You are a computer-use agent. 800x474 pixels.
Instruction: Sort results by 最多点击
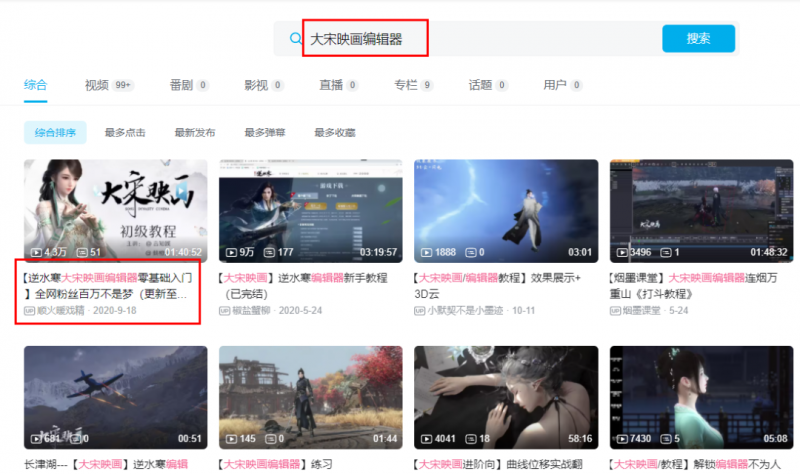pyautogui.click(x=125, y=132)
